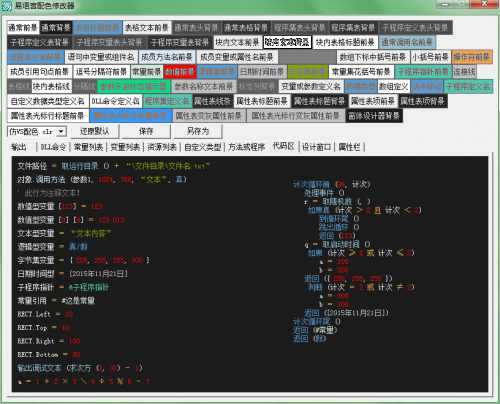The width and height of the screenshot is (500, 404).
Task: Open the 仿VS配色.clr scheme dropdown
Action: [61, 132]
